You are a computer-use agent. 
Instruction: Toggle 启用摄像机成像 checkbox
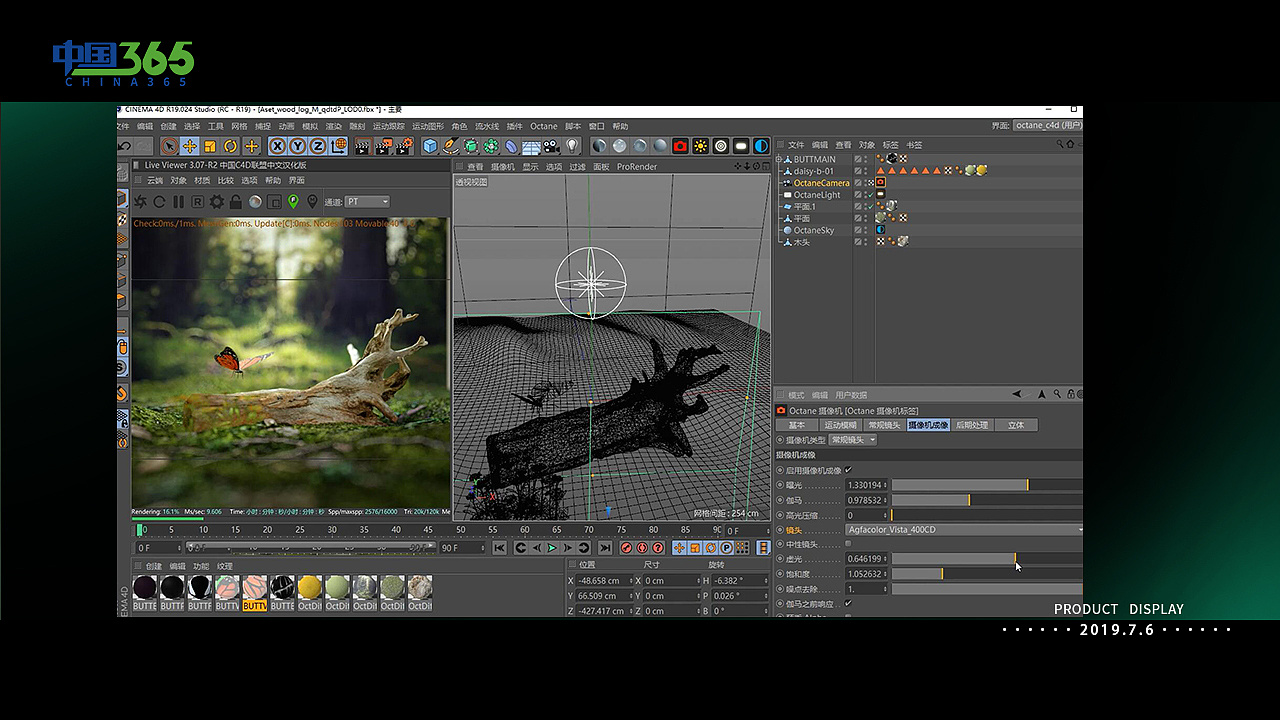(x=849, y=470)
